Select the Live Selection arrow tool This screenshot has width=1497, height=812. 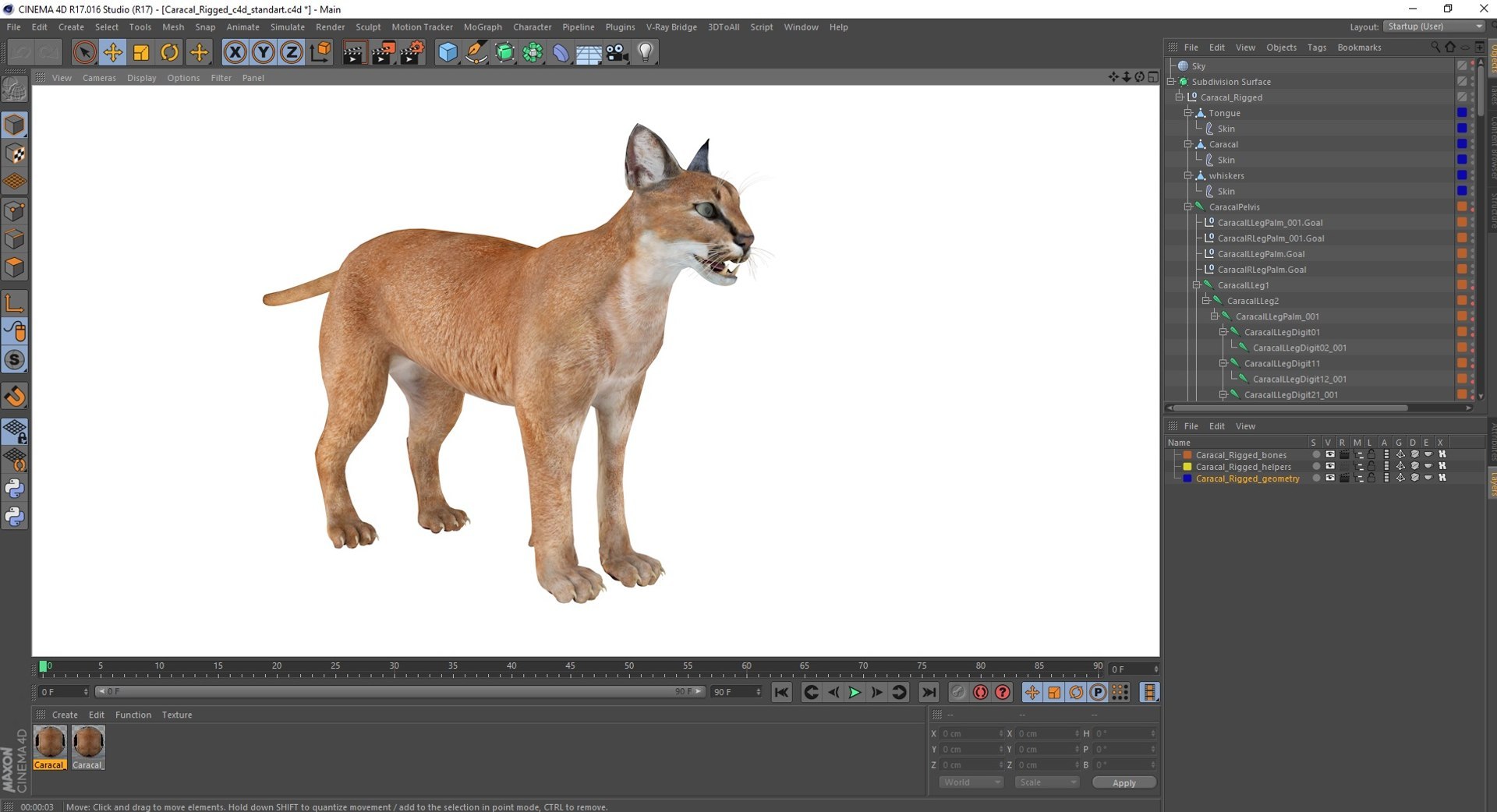(84, 52)
